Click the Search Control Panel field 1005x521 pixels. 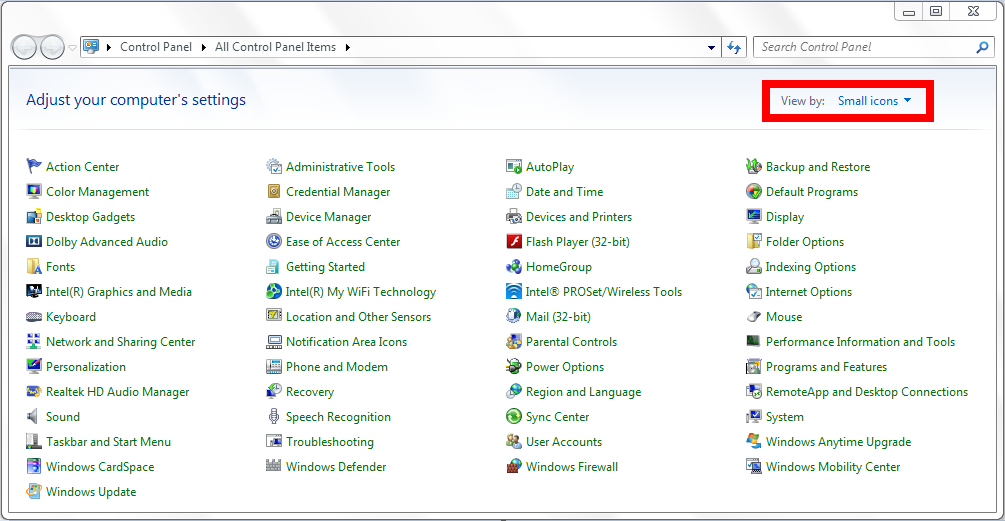(874, 47)
